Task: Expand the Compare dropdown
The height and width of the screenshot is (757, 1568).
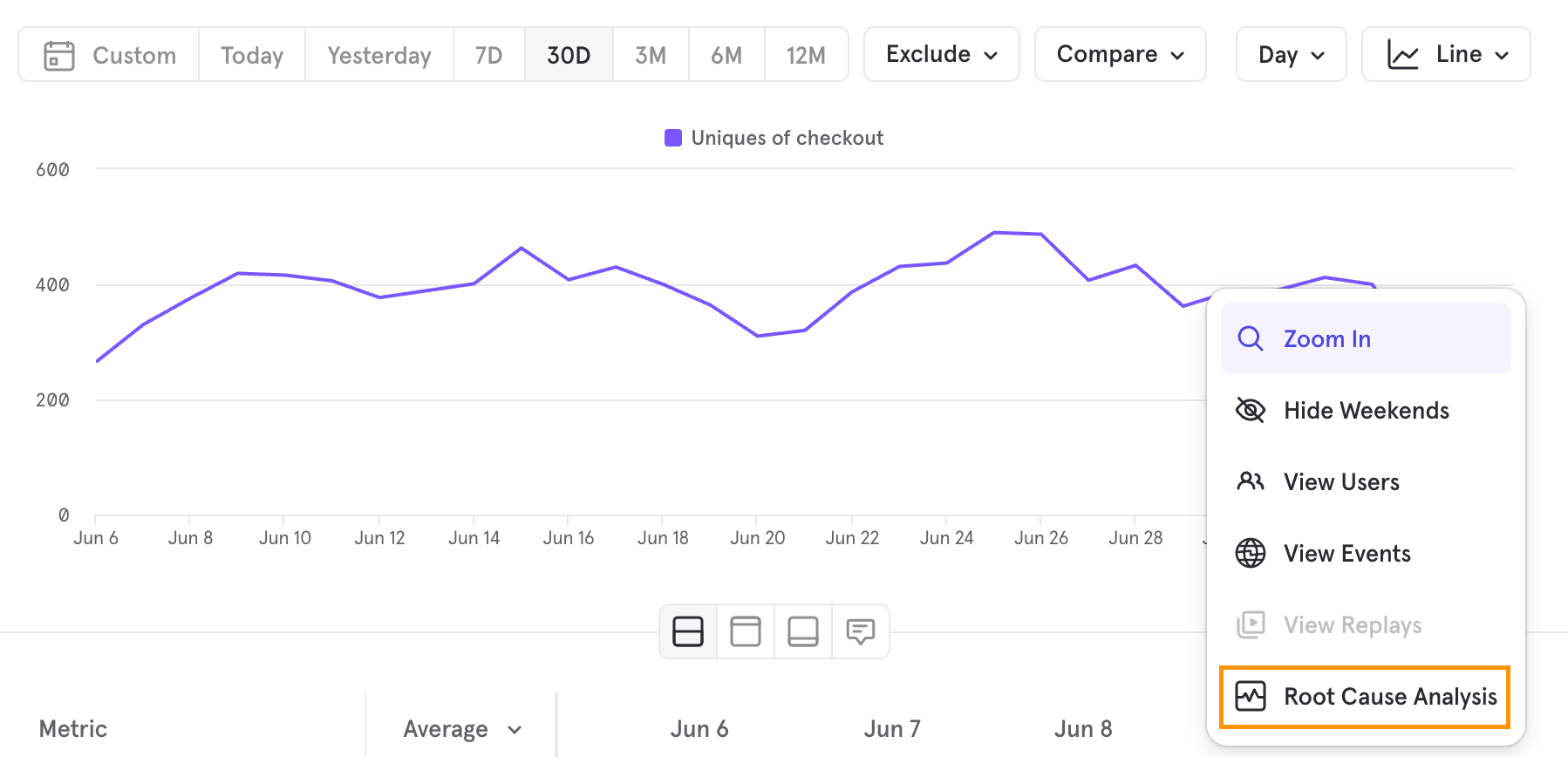Action: [1121, 54]
